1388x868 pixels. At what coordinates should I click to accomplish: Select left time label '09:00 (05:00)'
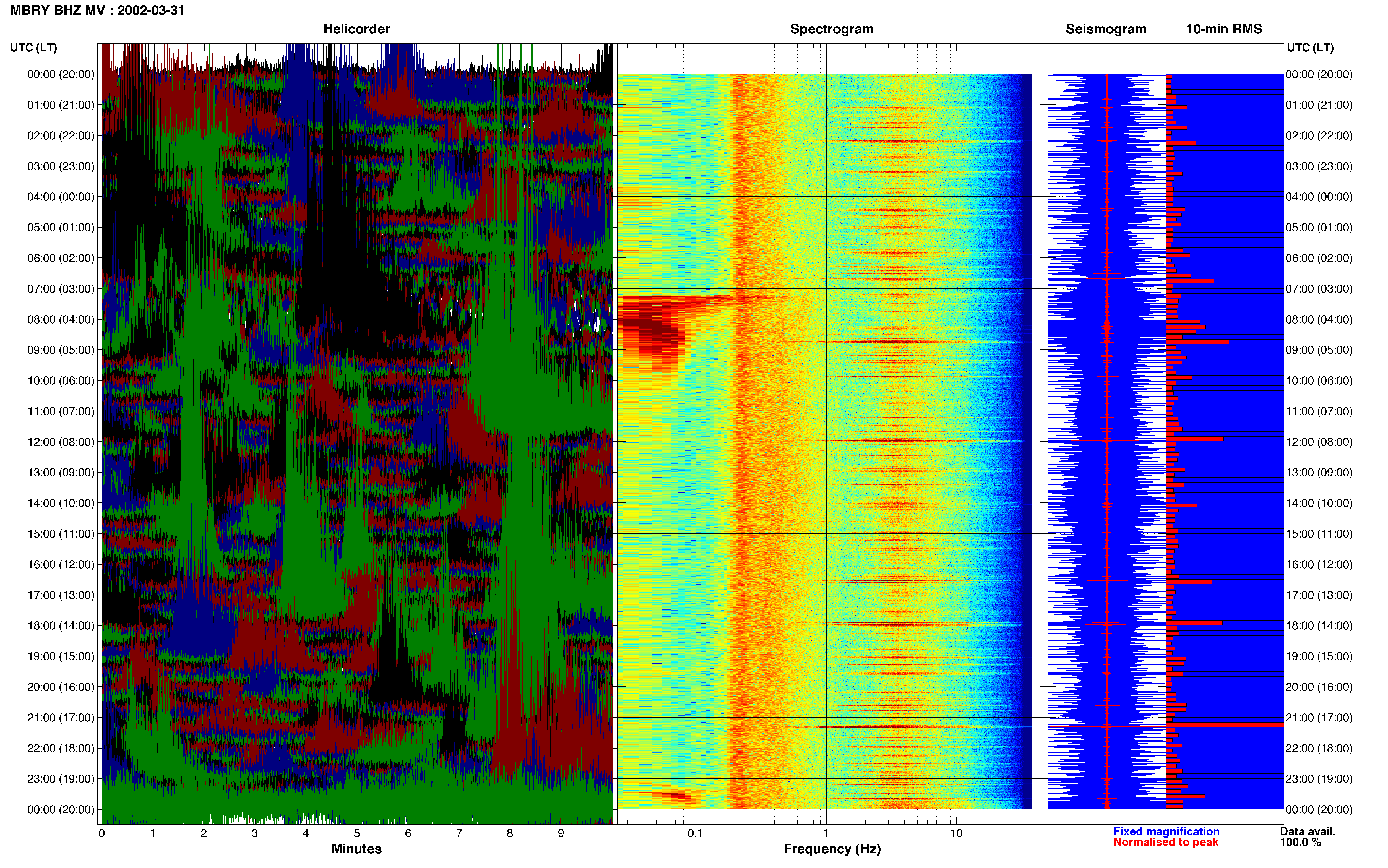[61, 350]
